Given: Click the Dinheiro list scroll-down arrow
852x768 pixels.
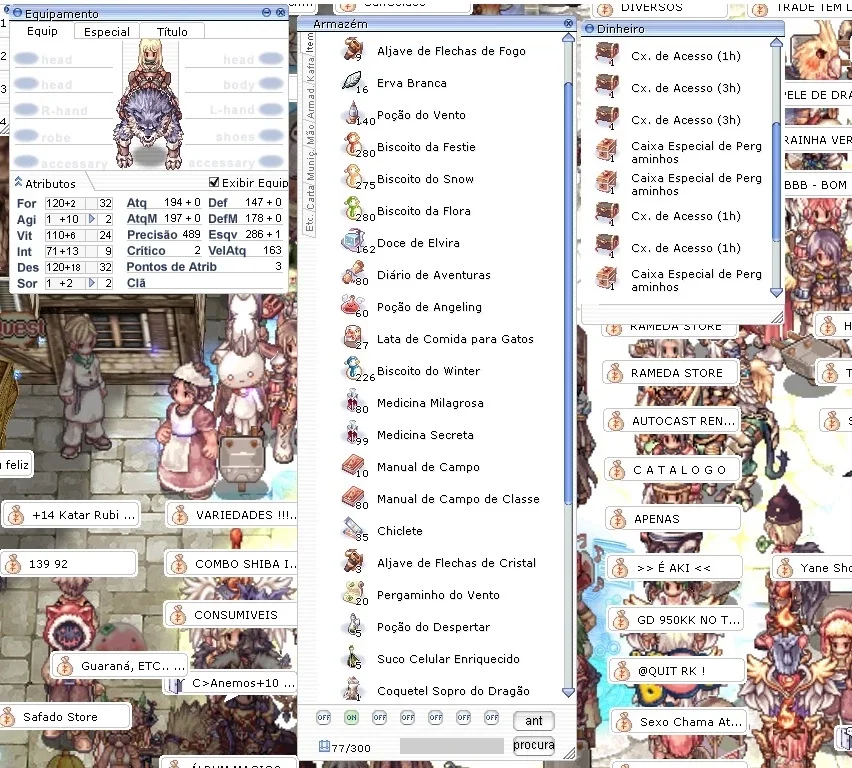Looking at the screenshot, I should tap(776, 292).
